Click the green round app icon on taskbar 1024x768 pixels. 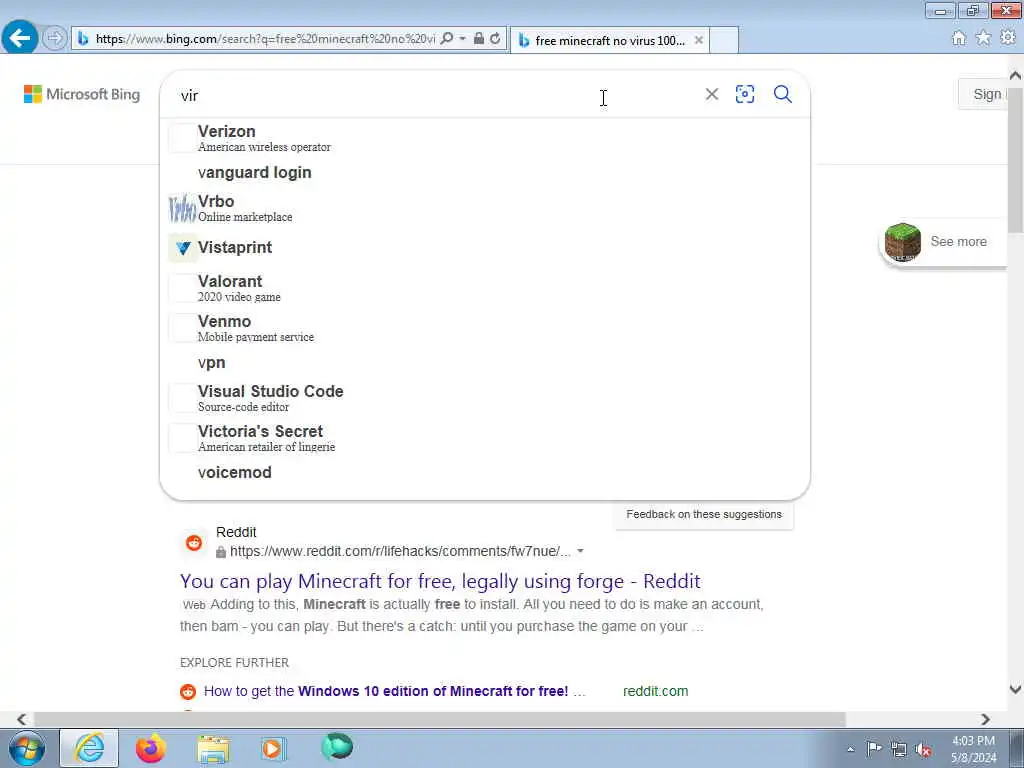(337, 746)
